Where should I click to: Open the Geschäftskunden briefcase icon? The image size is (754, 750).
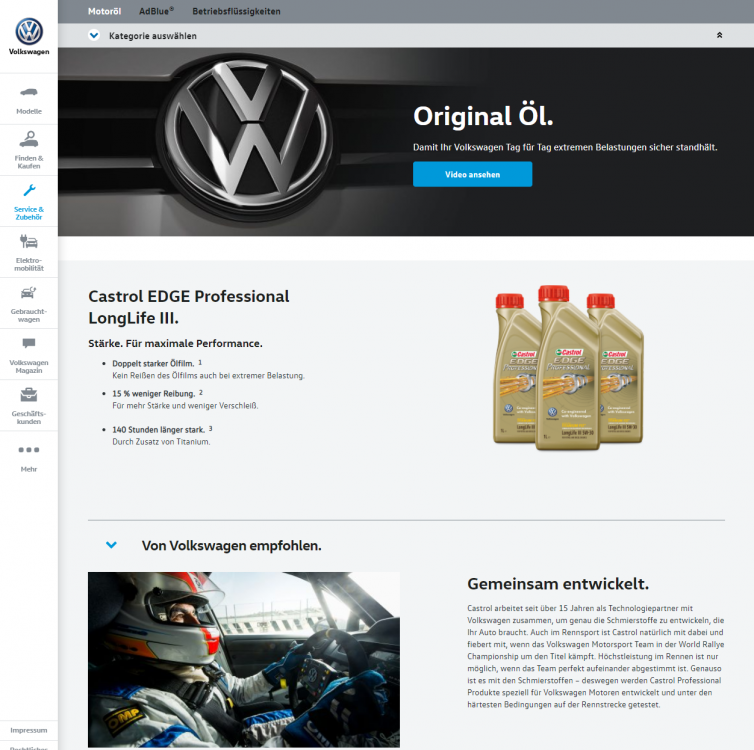click(x=29, y=394)
